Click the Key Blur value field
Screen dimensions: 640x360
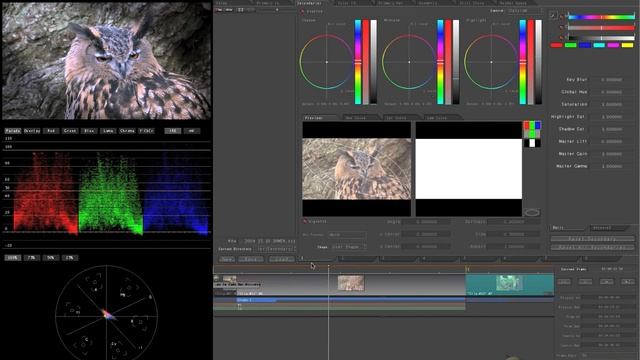(x=611, y=80)
